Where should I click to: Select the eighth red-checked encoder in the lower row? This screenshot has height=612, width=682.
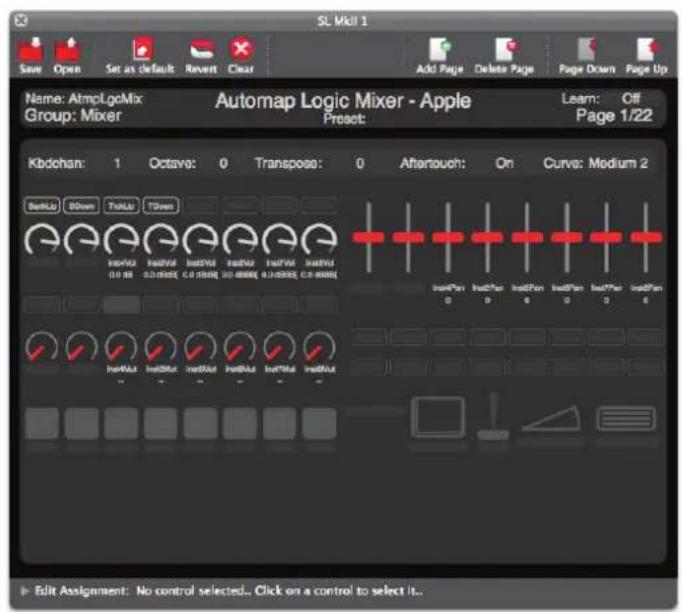click(319, 348)
